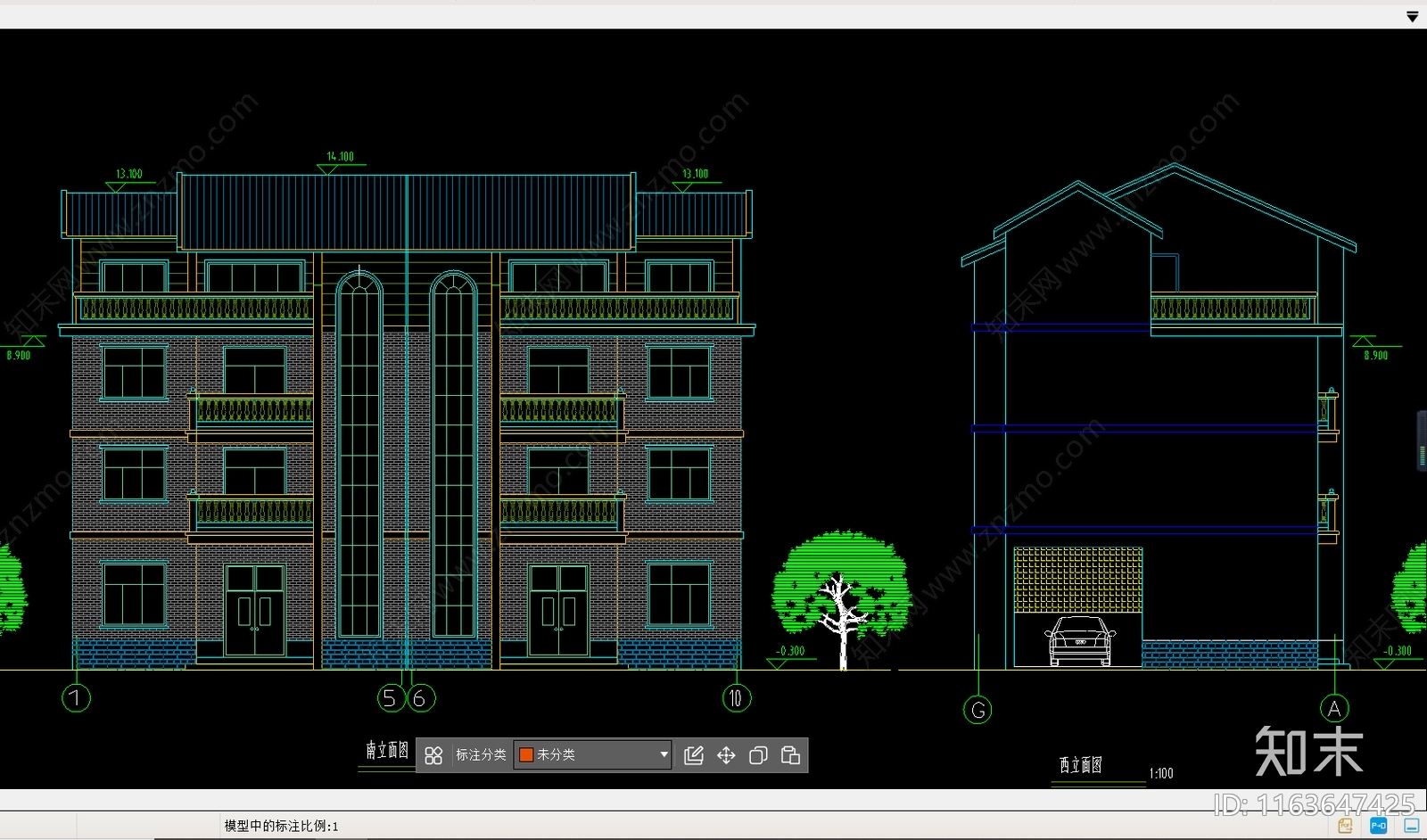Click the 模型中的标注比例:1 status text
The width and height of the screenshot is (1427, 840).
coord(281,827)
